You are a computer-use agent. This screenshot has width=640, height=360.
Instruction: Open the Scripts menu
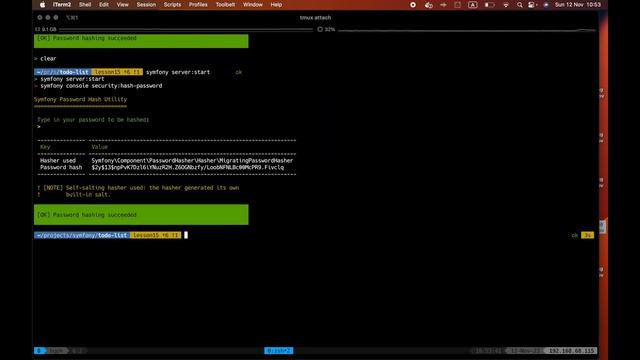(x=172, y=5)
